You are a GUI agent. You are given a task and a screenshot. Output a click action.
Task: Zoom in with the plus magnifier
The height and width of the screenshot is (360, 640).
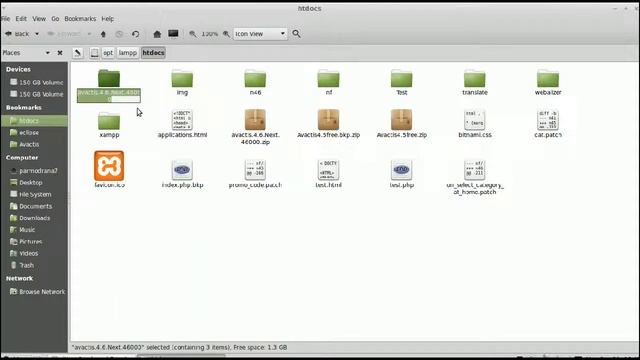[x=226, y=34]
